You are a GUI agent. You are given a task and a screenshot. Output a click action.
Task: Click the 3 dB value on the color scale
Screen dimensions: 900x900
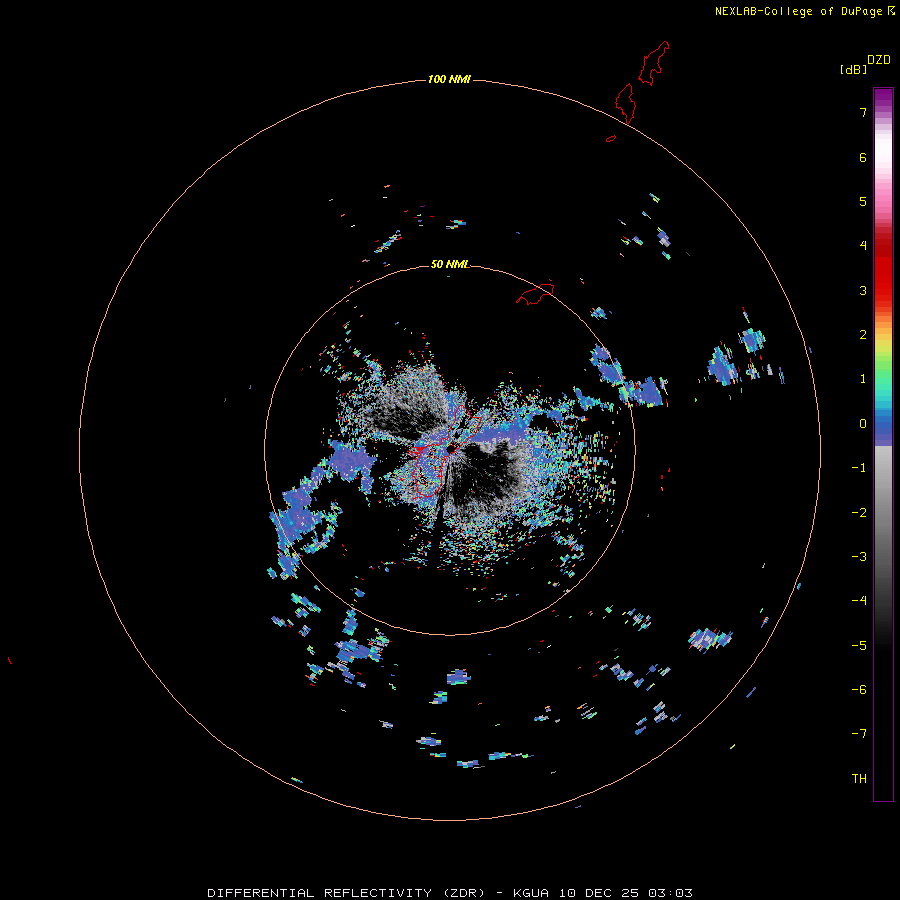tap(863, 290)
